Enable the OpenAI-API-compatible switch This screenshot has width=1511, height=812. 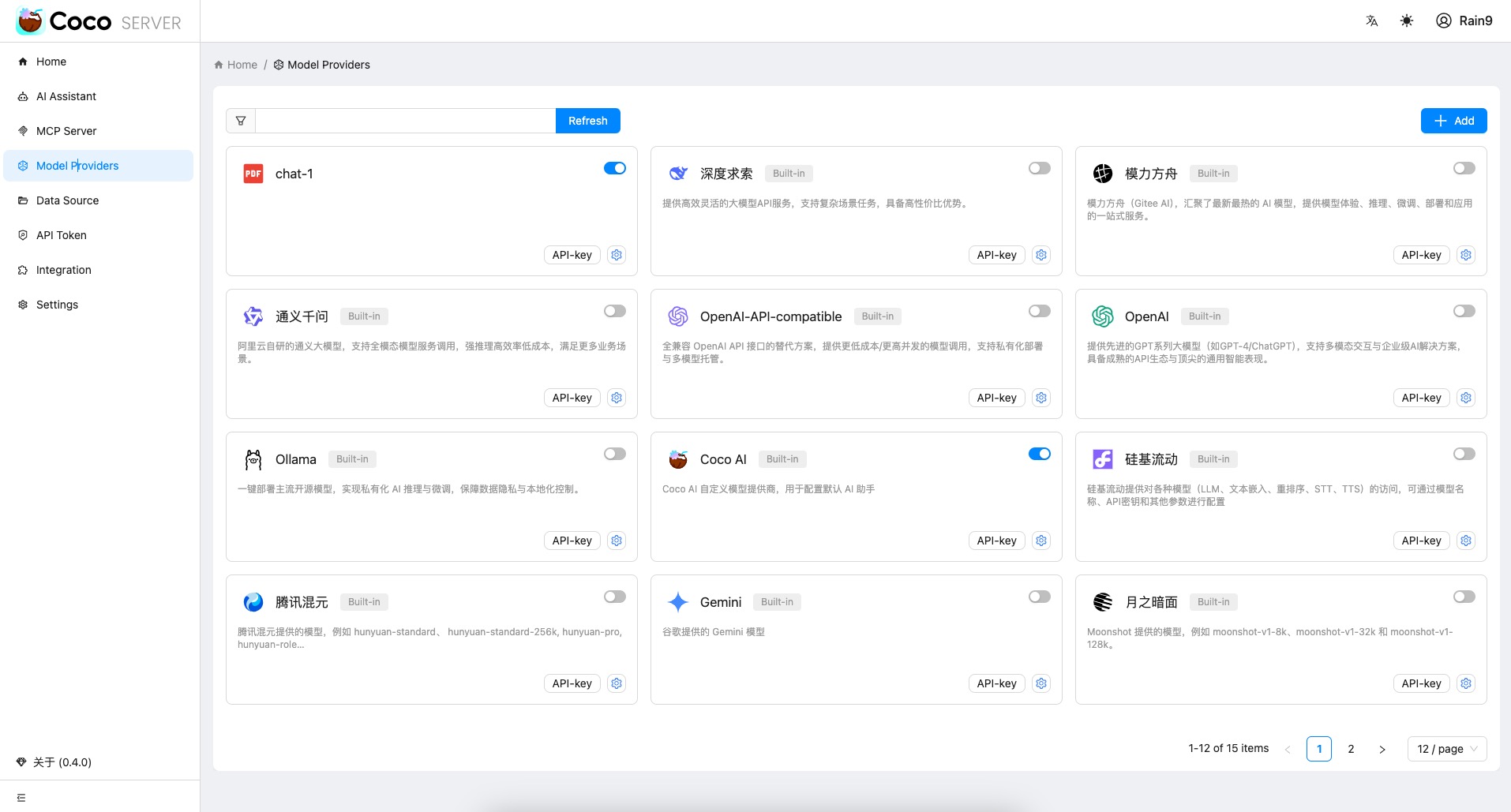point(1040,311)
